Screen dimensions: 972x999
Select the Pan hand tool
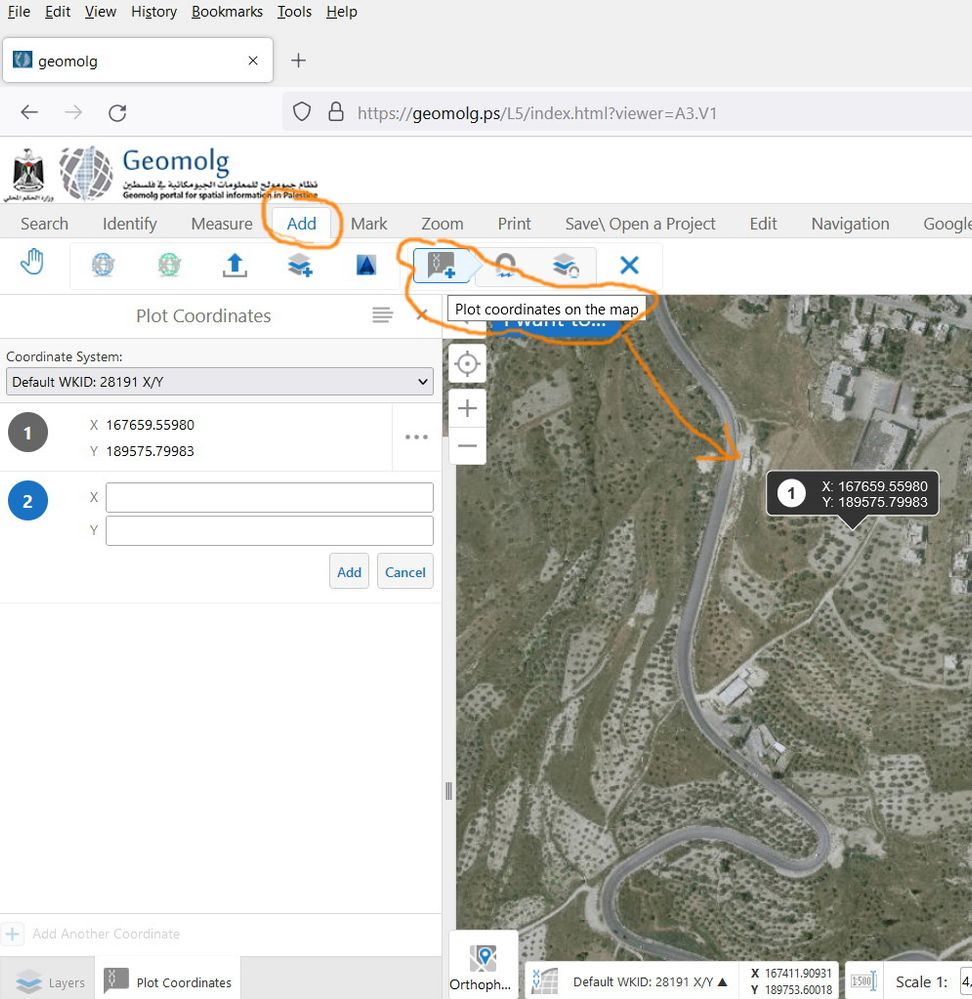(x=33, y=264)
